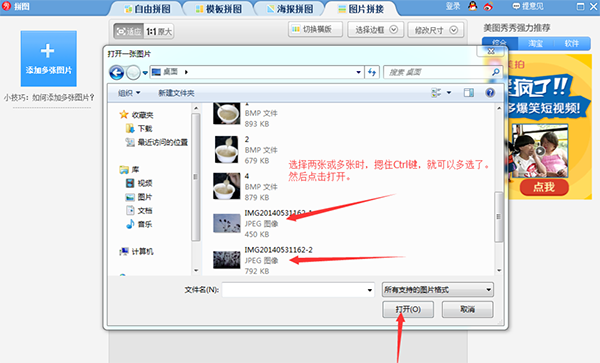Open 图片 library in navigation pane

tap(139, 197)
